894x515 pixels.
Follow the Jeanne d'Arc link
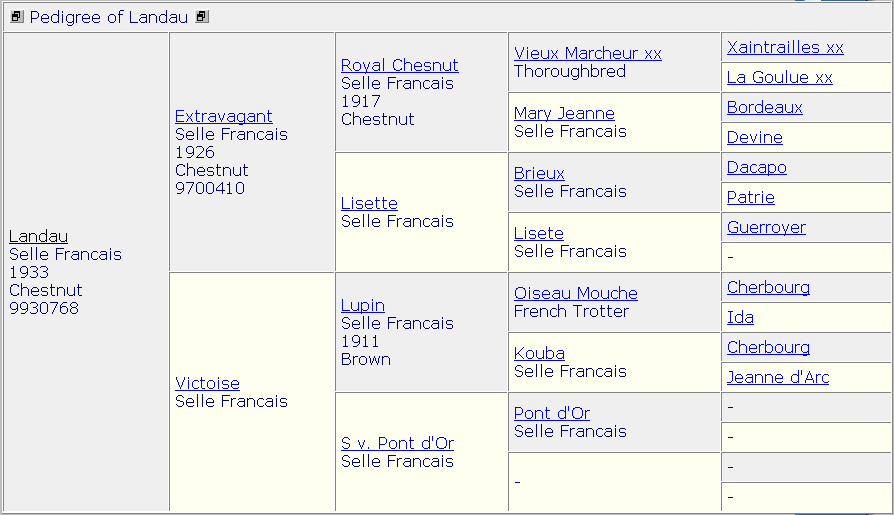pos(777,377)
